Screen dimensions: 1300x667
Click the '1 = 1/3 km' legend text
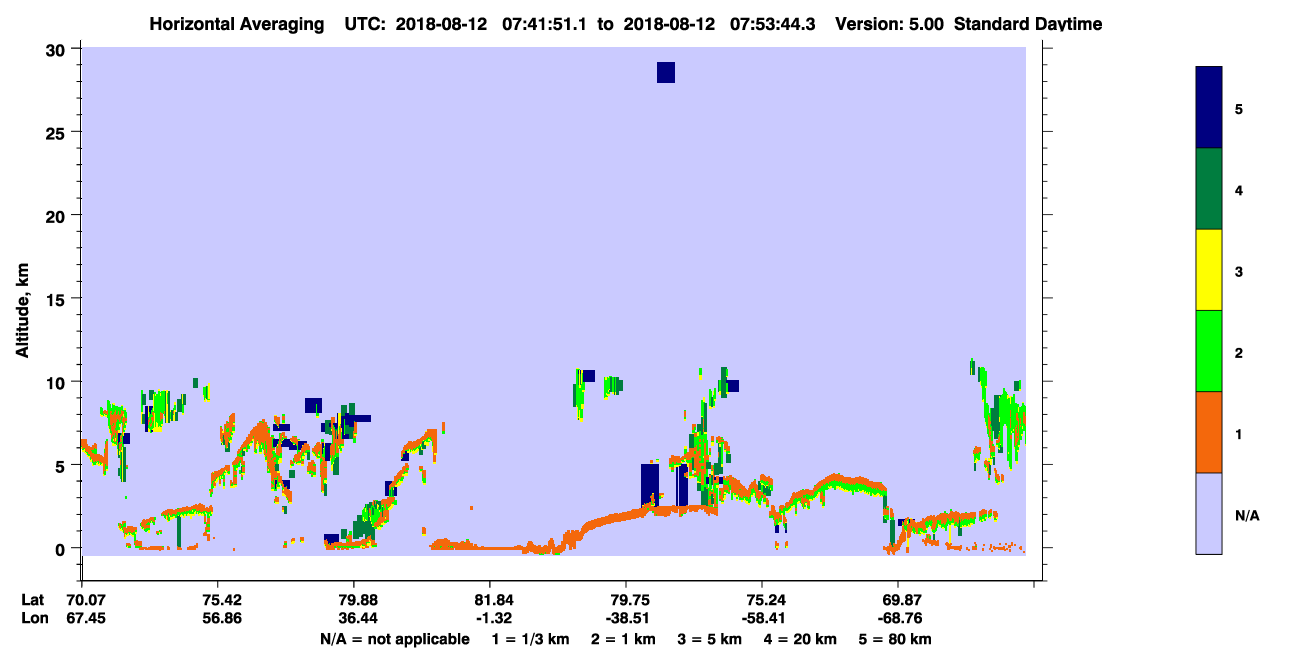click(531, 639)
